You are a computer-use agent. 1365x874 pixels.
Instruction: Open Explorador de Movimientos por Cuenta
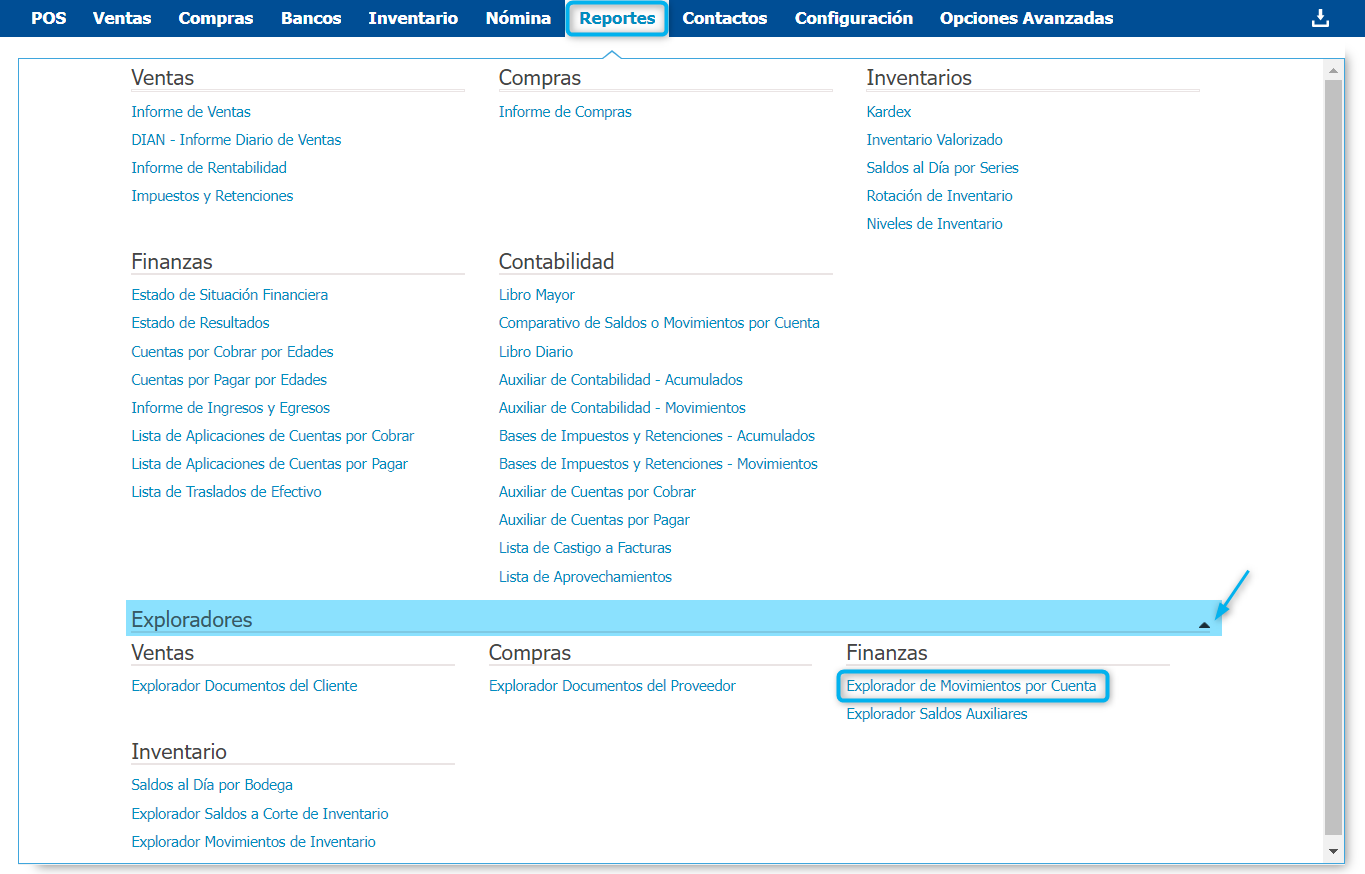click(x=971, y=686)
